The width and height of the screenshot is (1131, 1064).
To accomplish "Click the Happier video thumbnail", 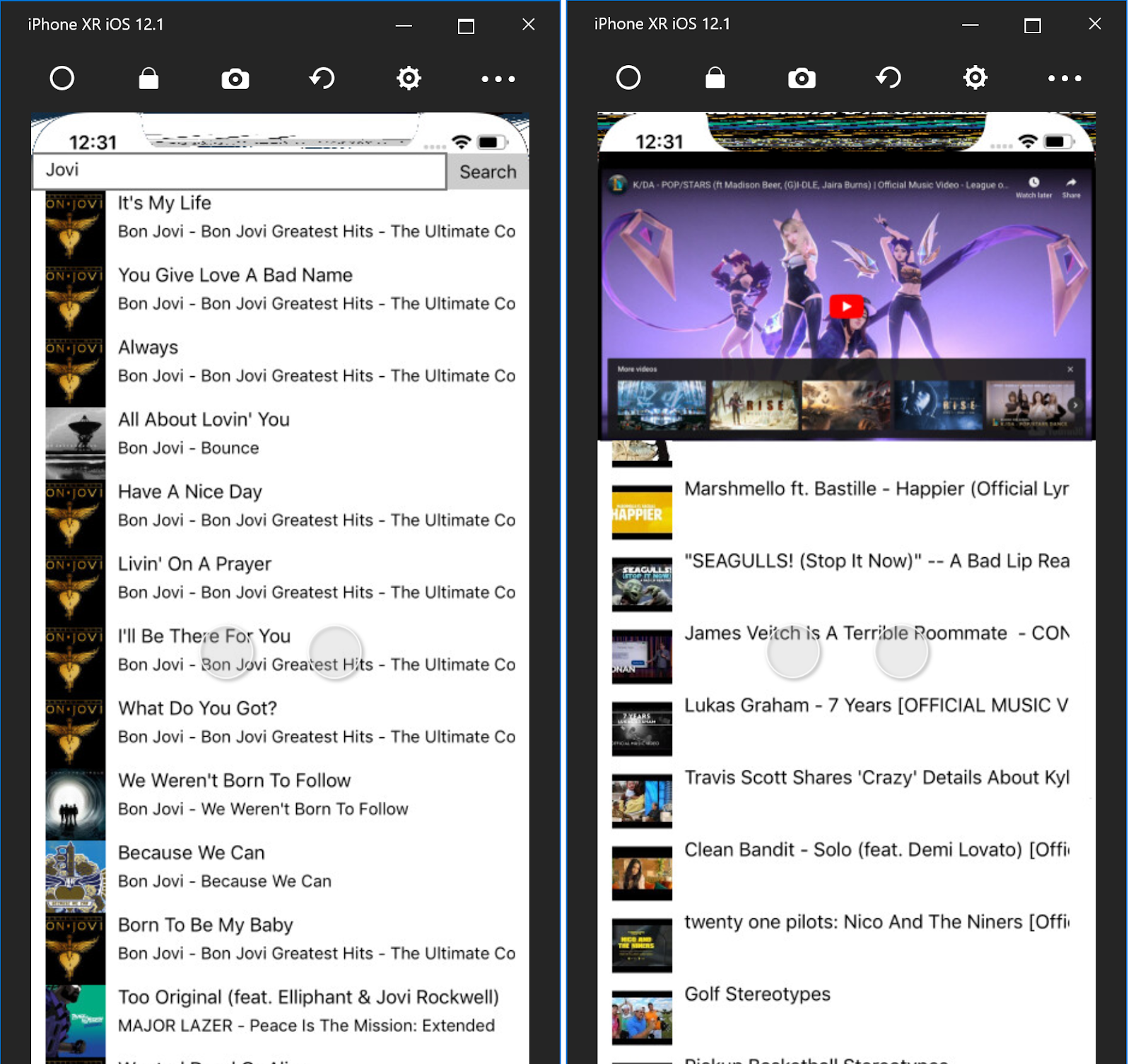I will point(642,513).
